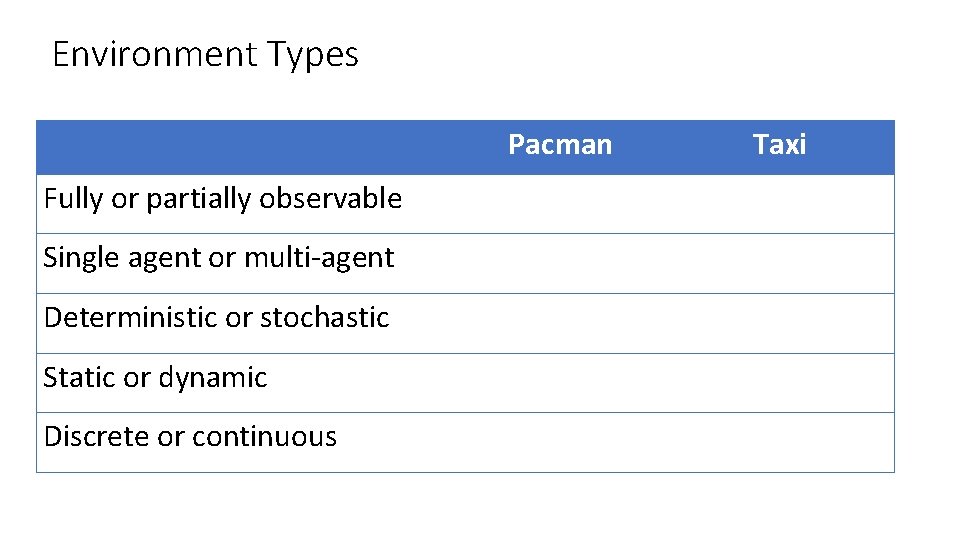Click Pacman cell in Fully or partially observable row
Image resolution: width=960 pixels, height=540 pixels.
pos(560,204)
